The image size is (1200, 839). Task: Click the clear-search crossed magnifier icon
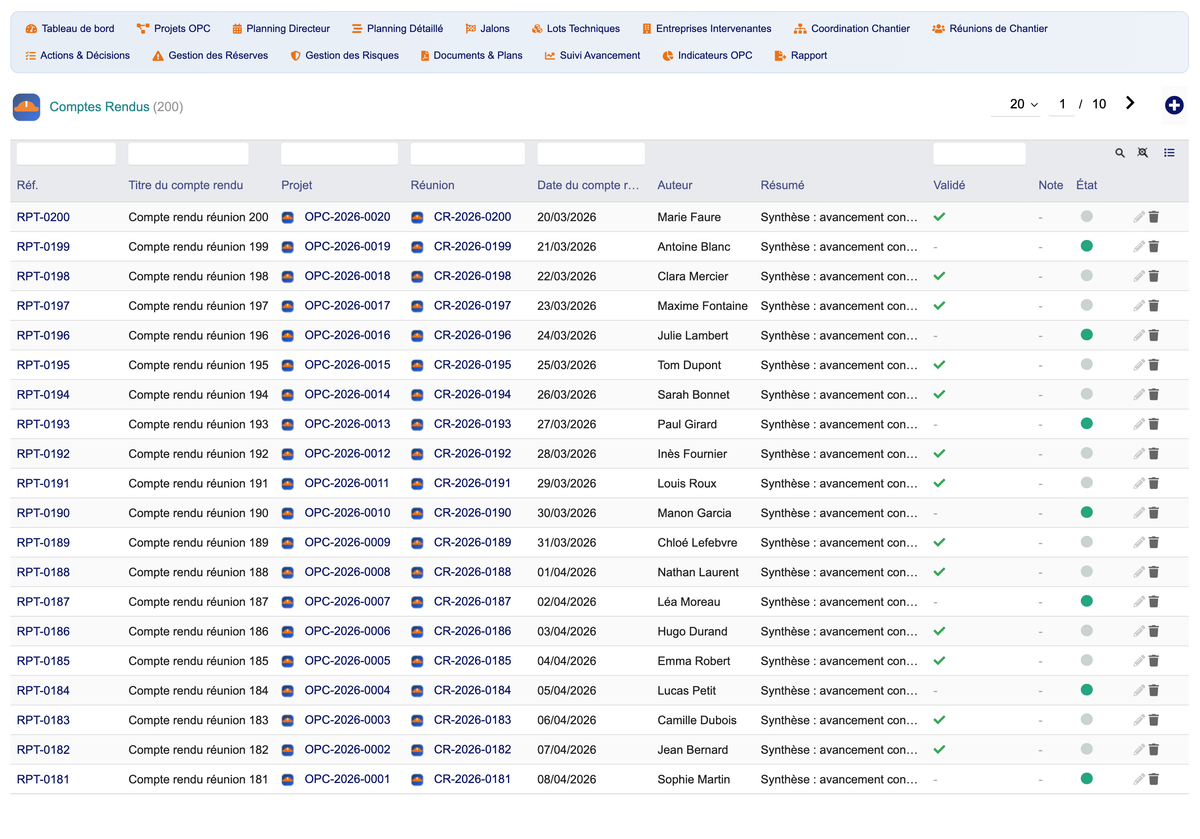[x=1143, y=153]
